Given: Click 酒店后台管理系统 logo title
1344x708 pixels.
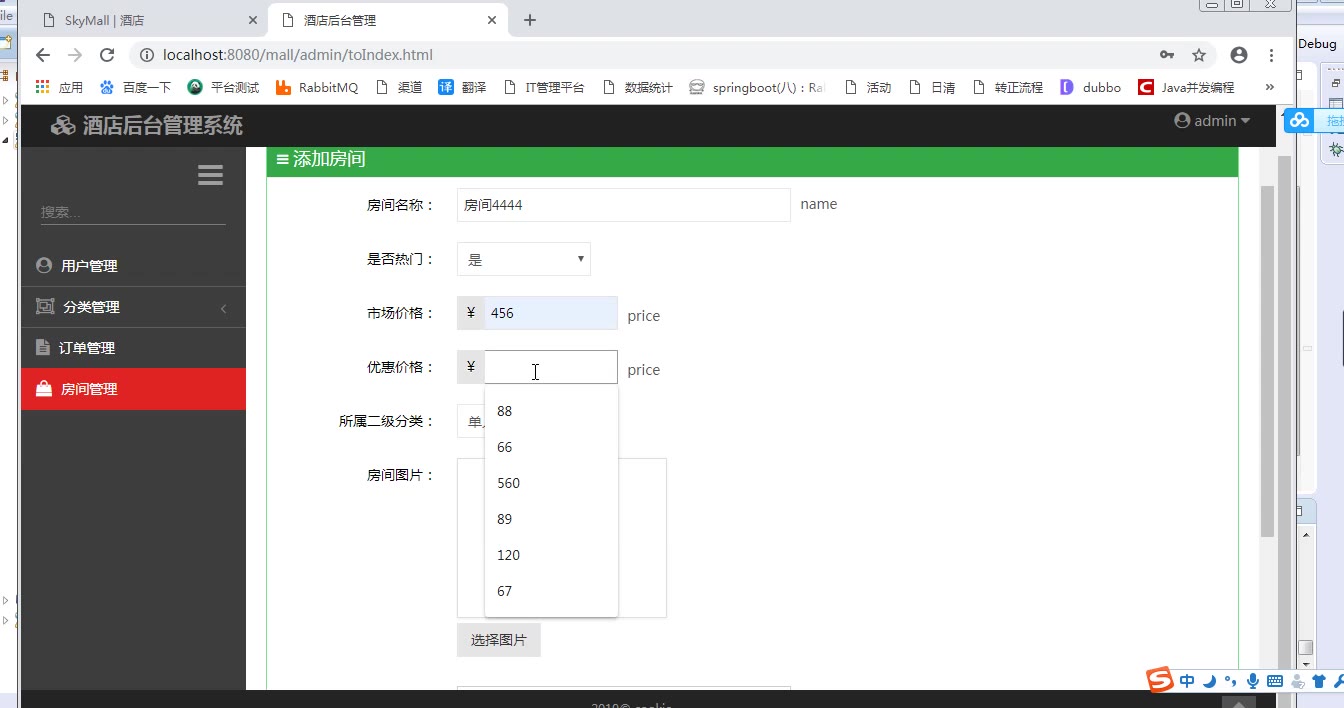Looking at the screenshot, I should 147,125.
